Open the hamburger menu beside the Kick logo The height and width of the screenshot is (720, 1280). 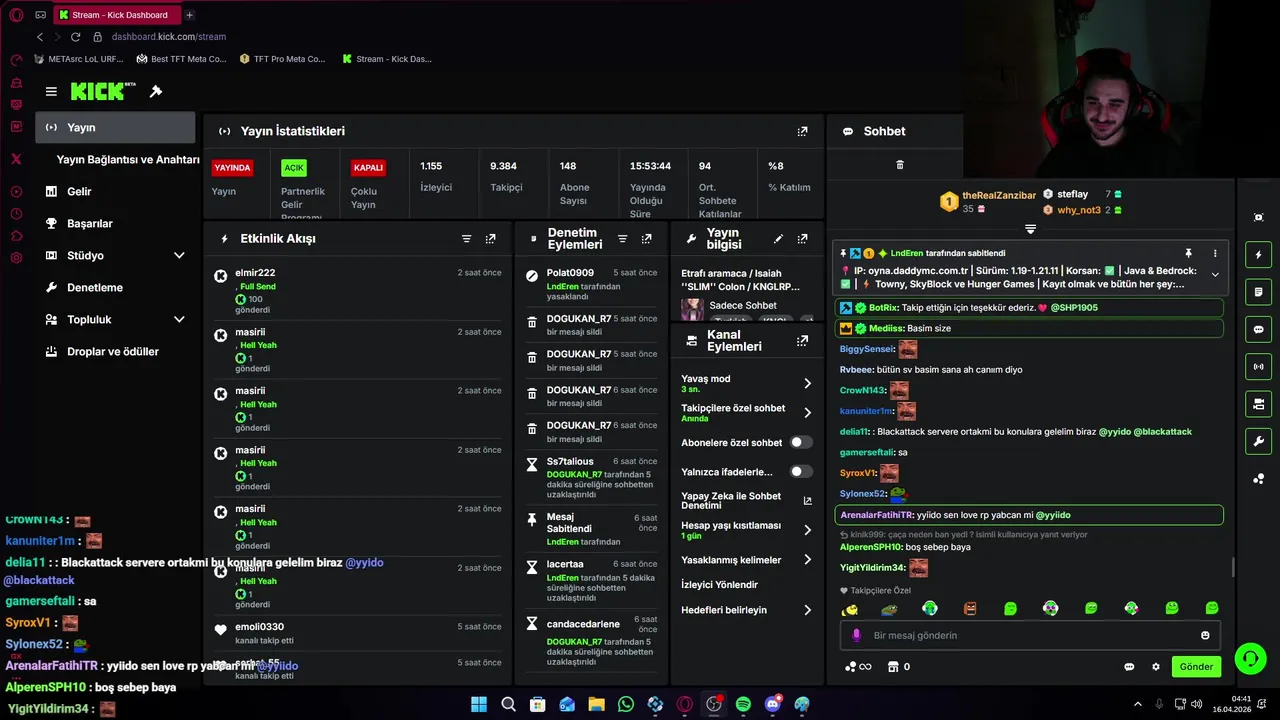click(51, 91)
